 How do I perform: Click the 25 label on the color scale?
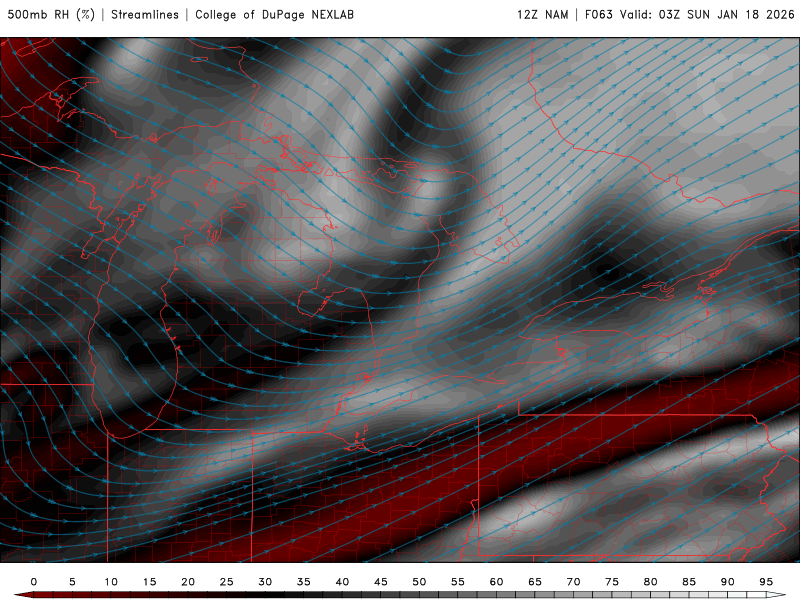227,582
